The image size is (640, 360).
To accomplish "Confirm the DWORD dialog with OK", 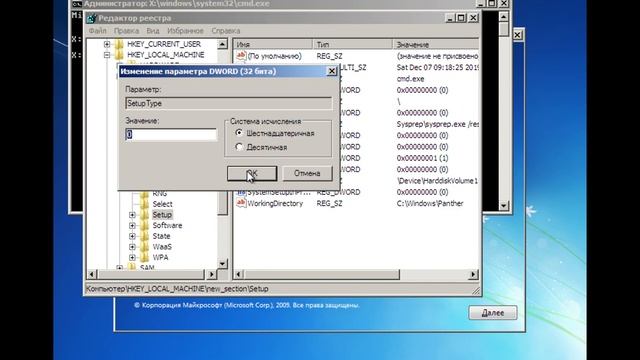I will point(252,173).
